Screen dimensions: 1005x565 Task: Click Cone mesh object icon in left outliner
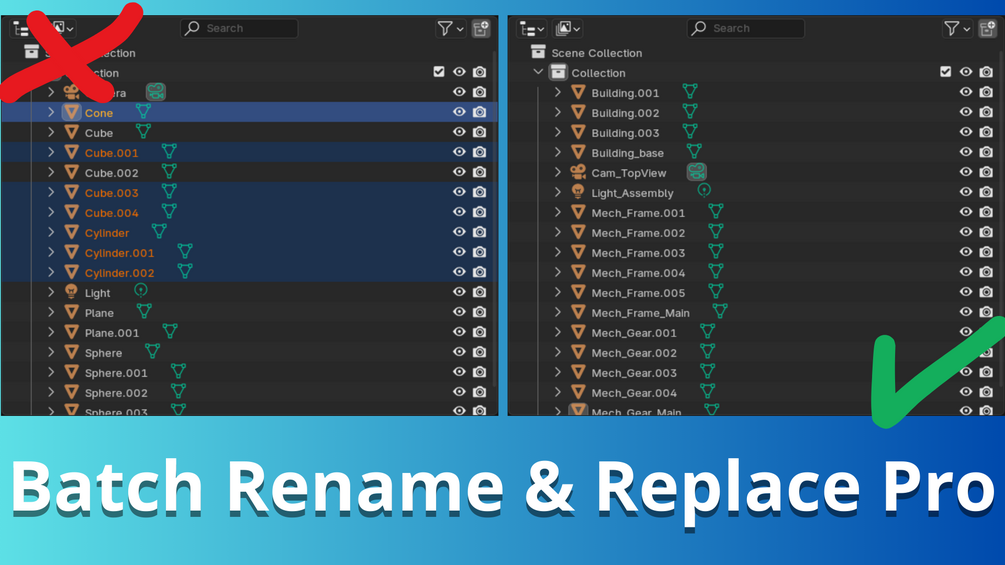(72, 112)
